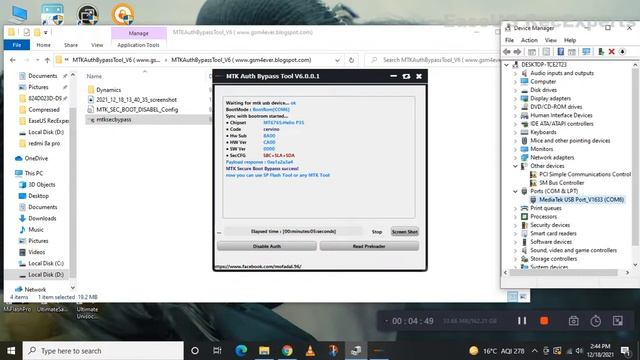Open the Dynamics folder
The height and width of the screenshot is (360, 640).
[109, 90]
